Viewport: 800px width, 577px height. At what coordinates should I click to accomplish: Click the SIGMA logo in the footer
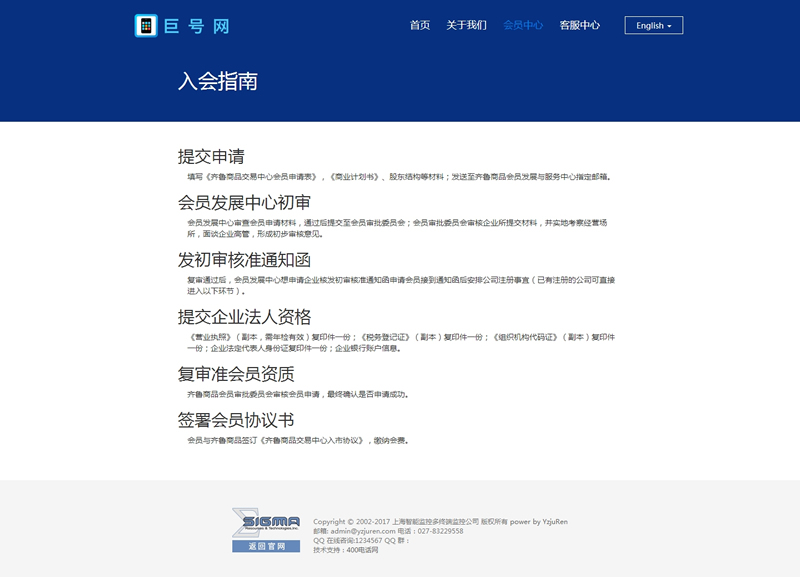click(x=266, y=522)
